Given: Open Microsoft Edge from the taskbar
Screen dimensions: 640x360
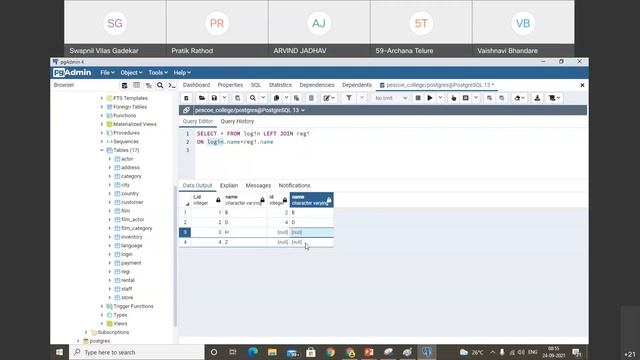Looking at the screenshot, I should 253,352.
